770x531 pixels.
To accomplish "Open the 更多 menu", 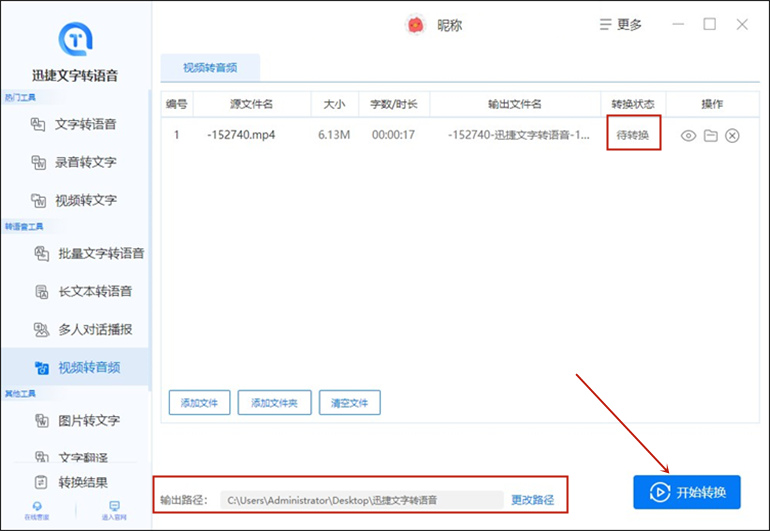I will coord(621,25).
